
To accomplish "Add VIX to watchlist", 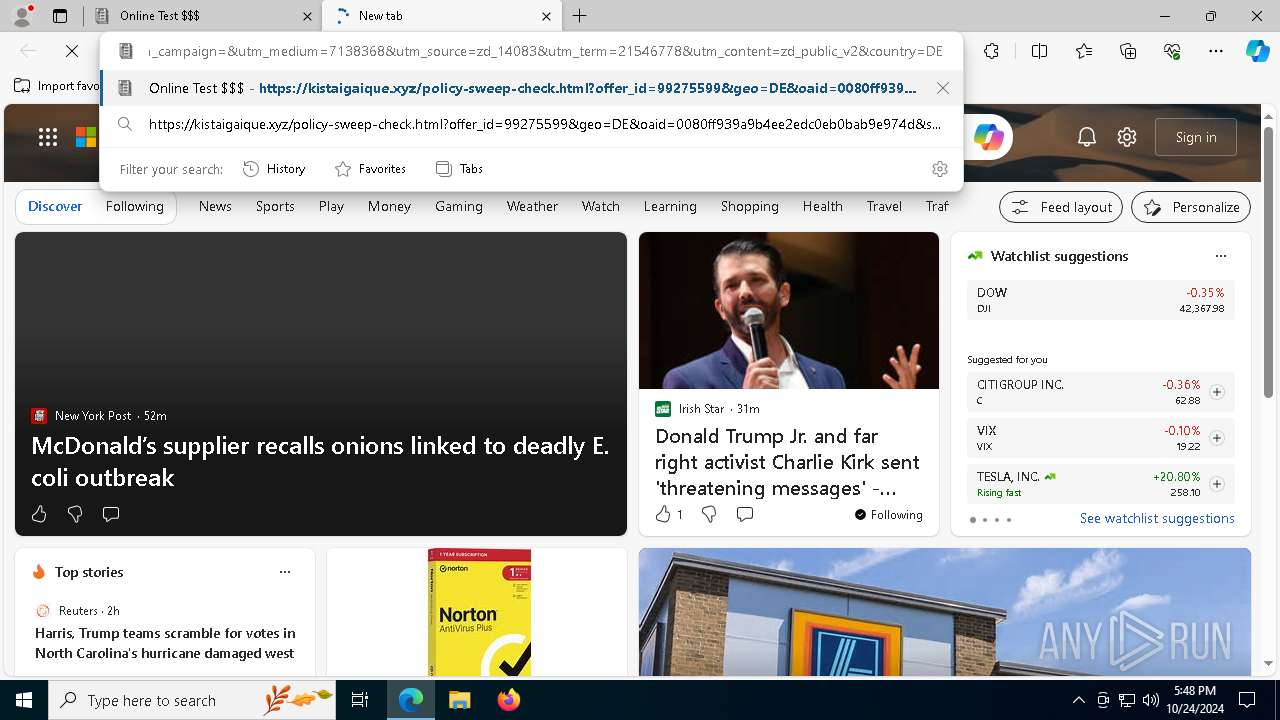I will click(1217, 438).
